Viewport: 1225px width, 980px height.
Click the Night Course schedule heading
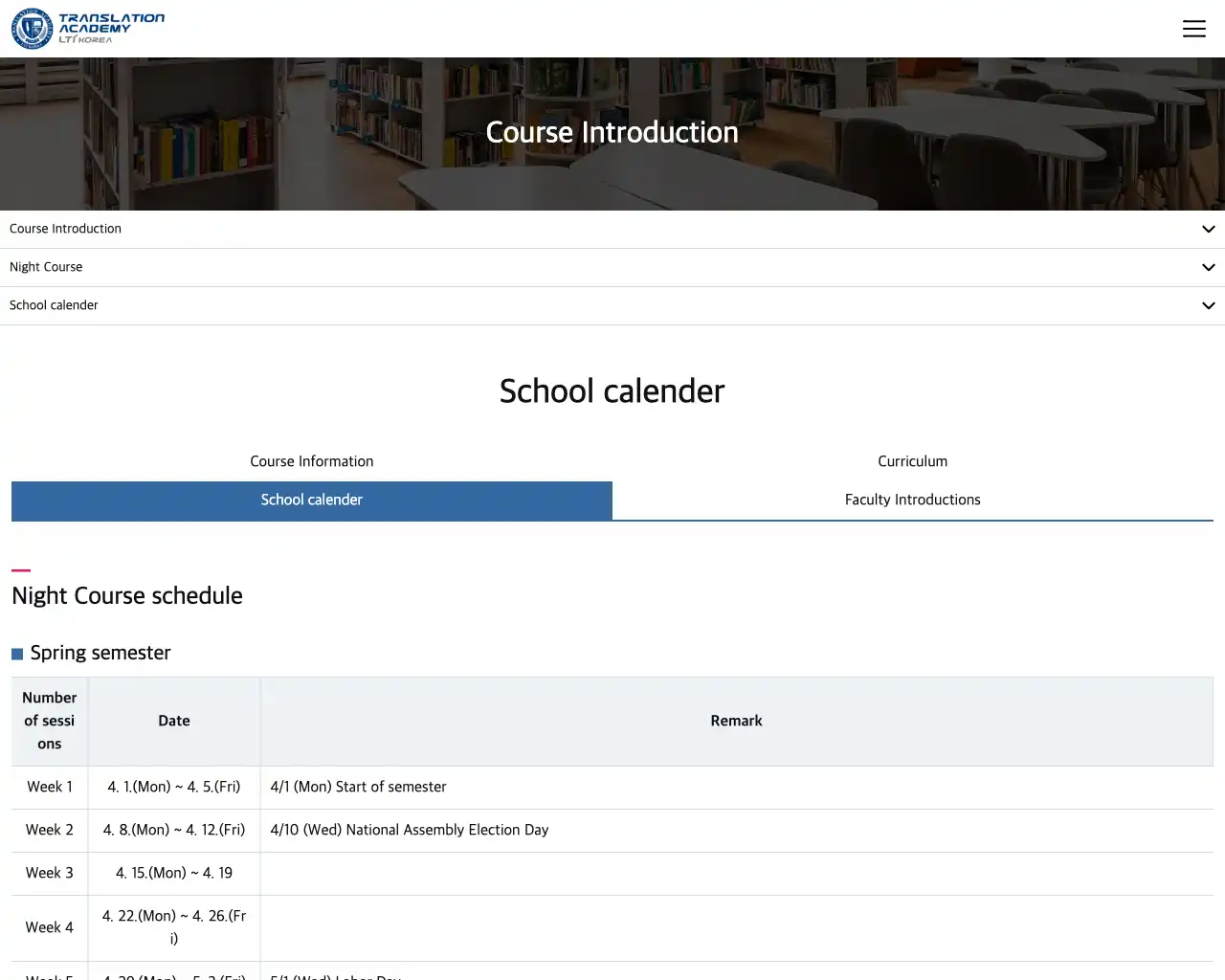tap(127, 595)
